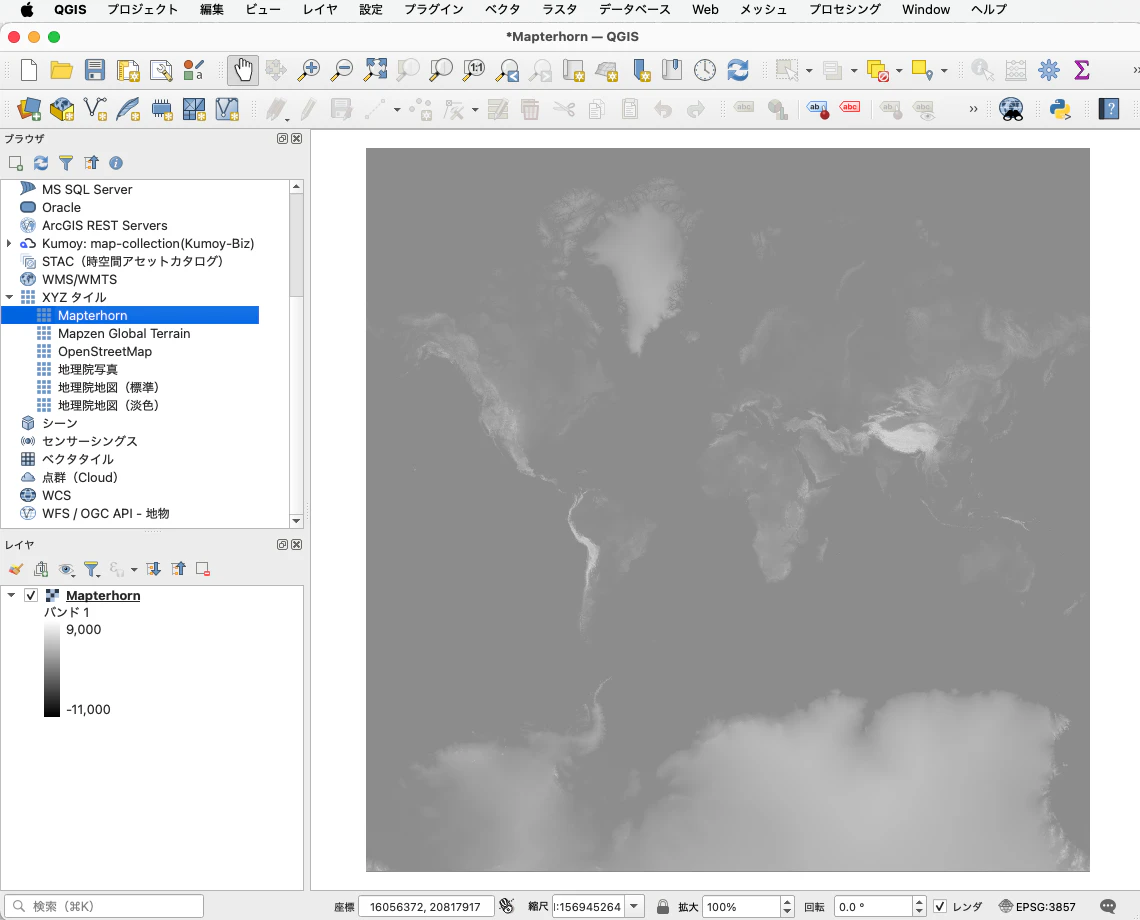Toggle the scale lock icon
1140x920 pixels.
pyautogui.click(x=662, y=906)
